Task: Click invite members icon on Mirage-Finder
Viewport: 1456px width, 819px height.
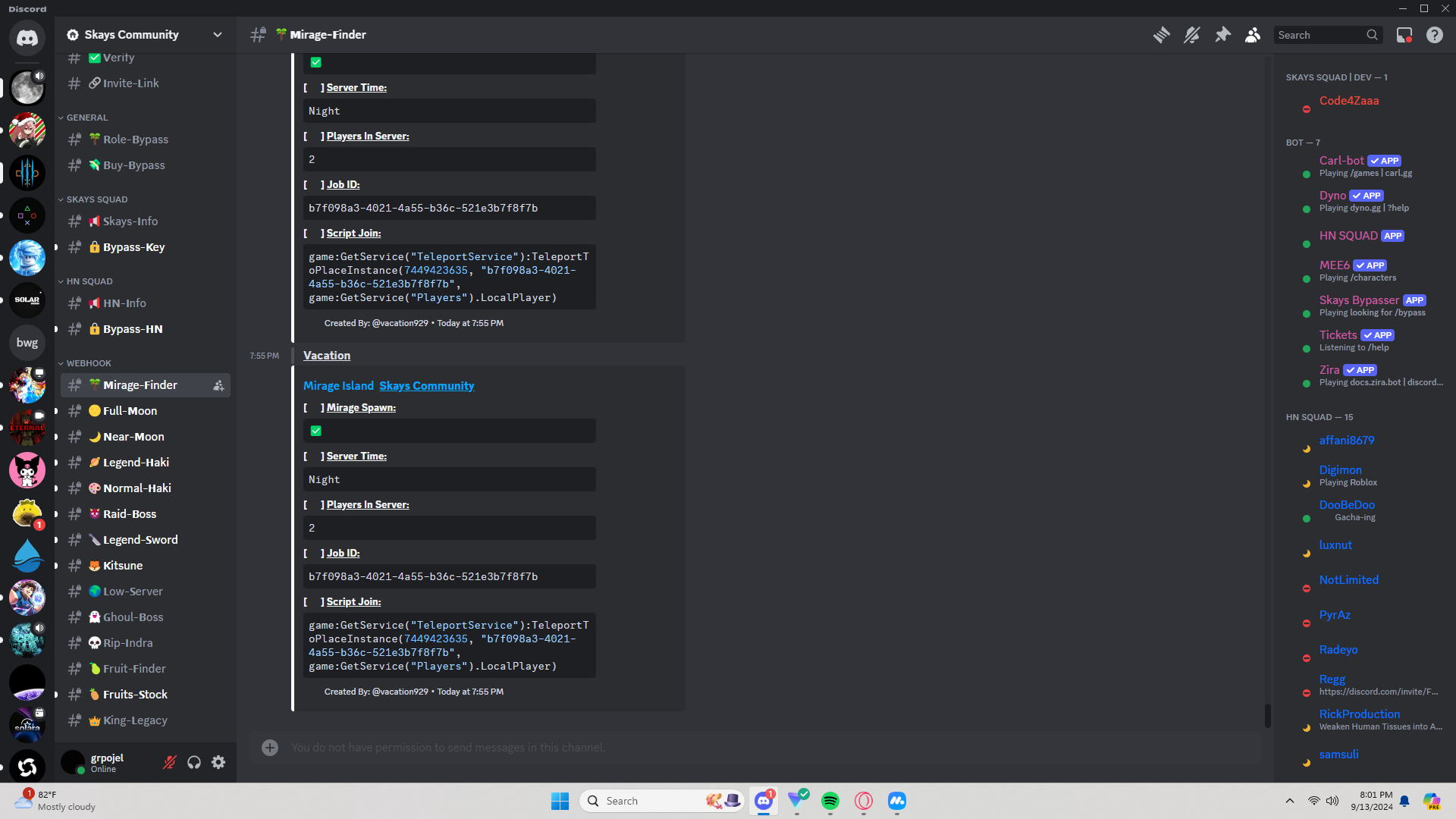Action: pos(218,385)
